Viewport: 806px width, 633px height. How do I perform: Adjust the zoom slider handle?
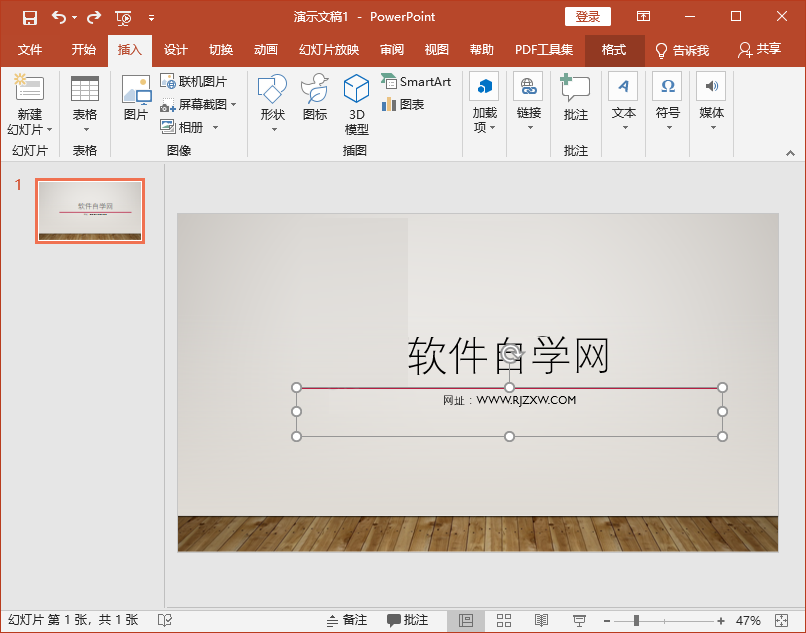coord(636,621)
